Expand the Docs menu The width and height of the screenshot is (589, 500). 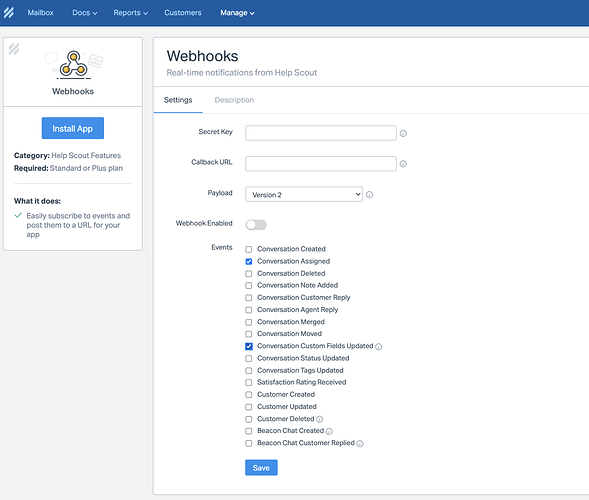85,13
